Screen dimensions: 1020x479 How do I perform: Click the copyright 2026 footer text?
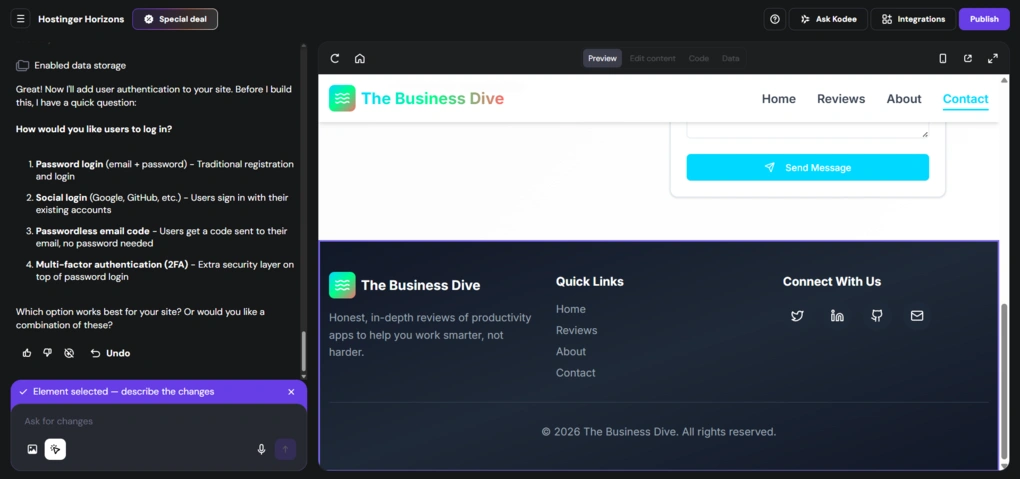click(x=658, y=431)
